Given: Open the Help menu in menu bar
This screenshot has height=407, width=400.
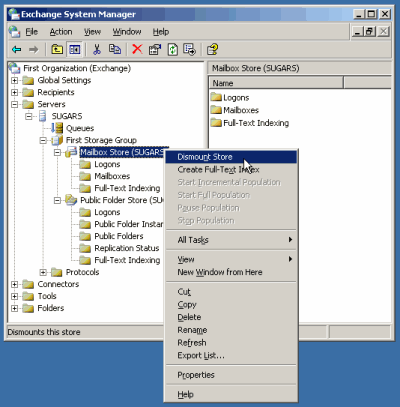Looking at the screenshot, I should coord(161,32).
